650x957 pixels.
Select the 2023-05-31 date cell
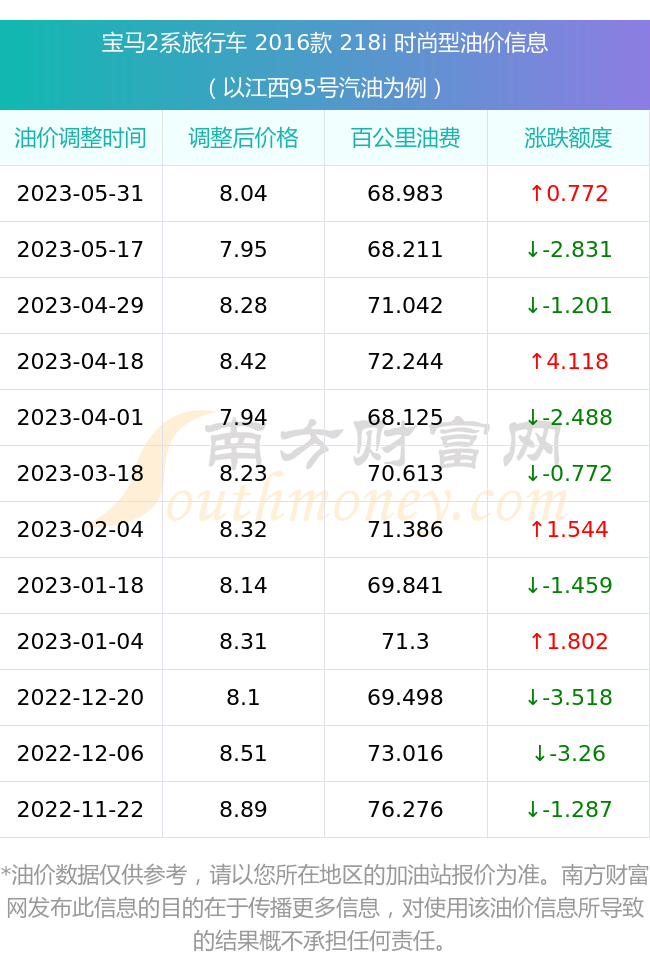(x=81, y=193)
